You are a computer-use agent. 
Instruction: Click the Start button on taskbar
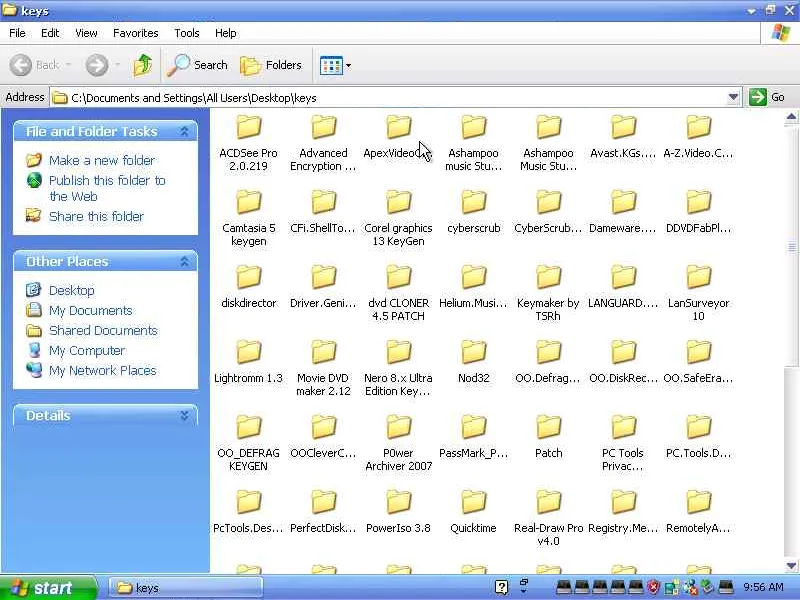tap(48, 587)
